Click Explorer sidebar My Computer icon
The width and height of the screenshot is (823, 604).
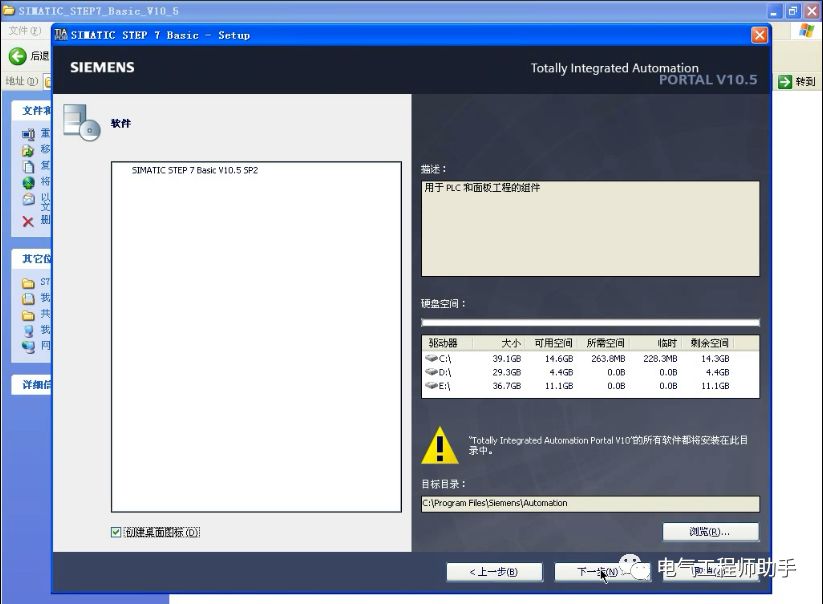tap(28, 331)
